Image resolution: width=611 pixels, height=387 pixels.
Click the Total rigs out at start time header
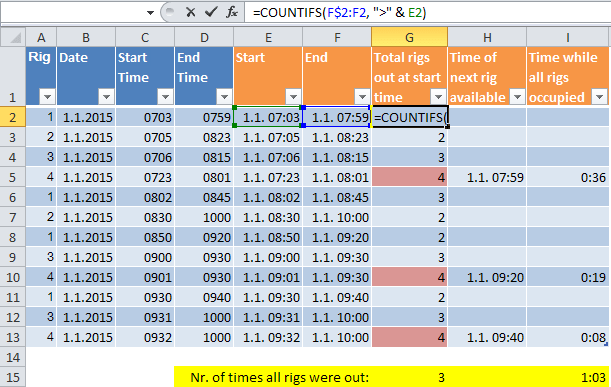coord(410,76)
